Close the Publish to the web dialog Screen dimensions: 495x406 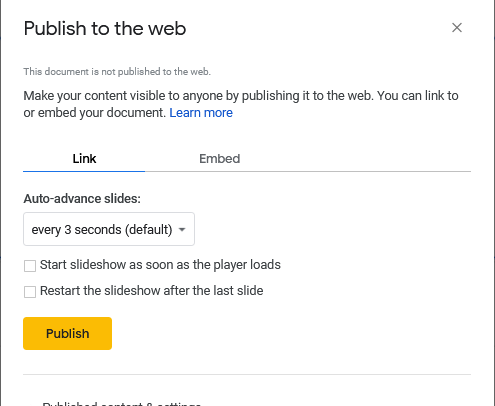click(457, 28)
